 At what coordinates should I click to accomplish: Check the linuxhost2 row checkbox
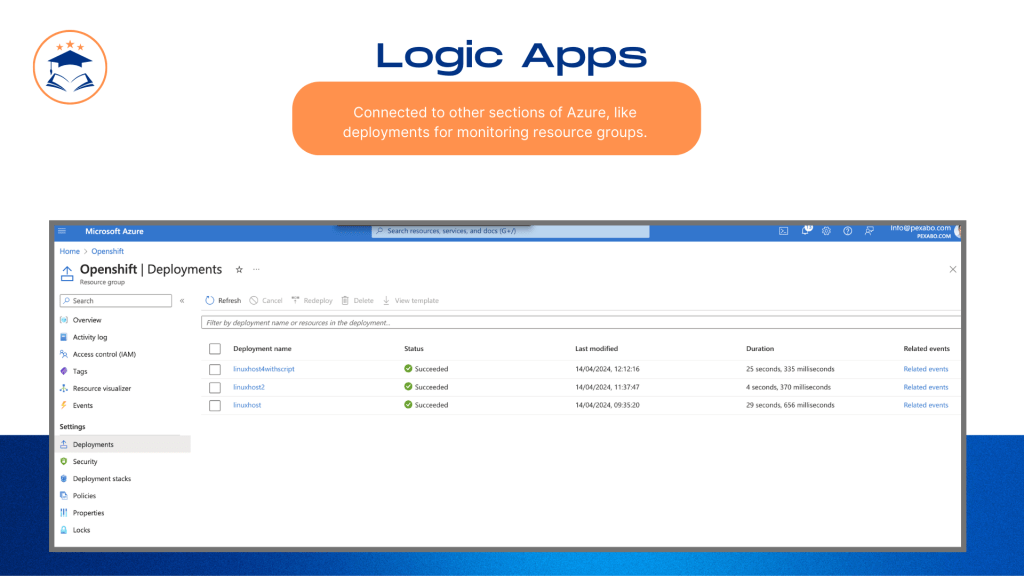[215, 388]
